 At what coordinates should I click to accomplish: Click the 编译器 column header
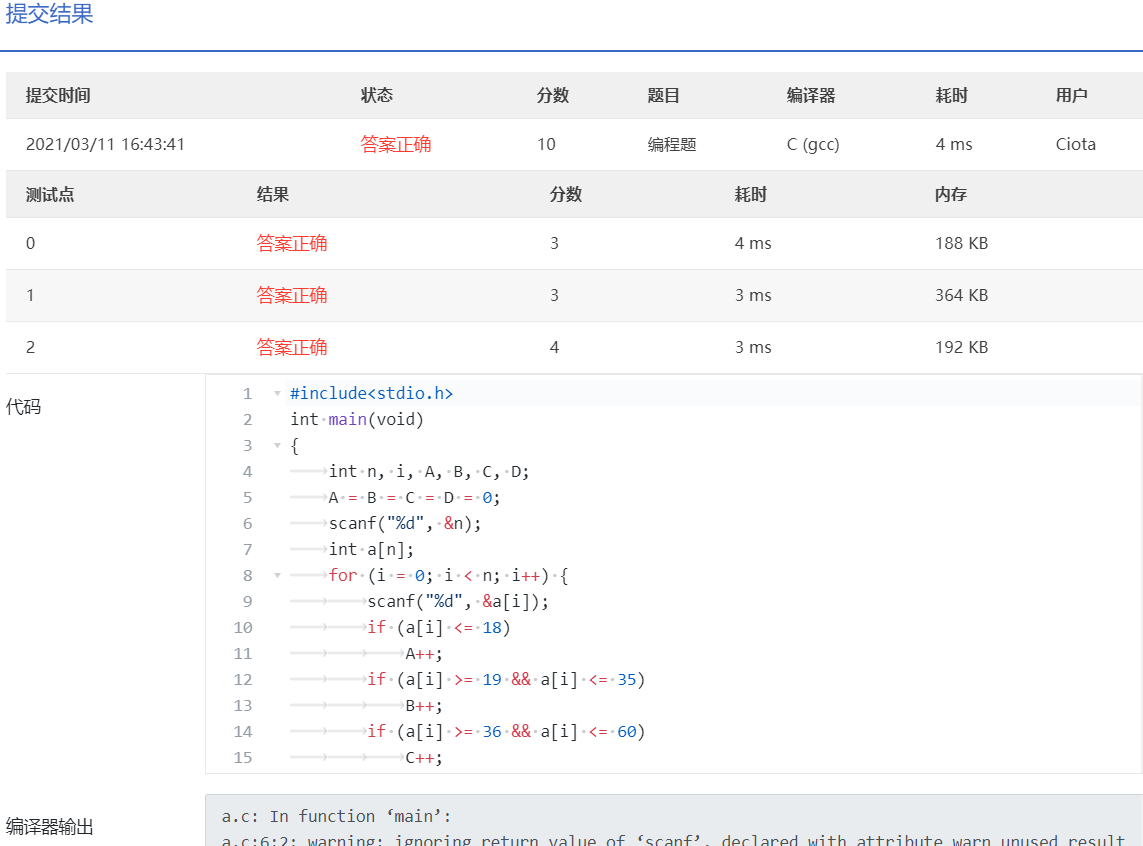(x=811, y=95)
